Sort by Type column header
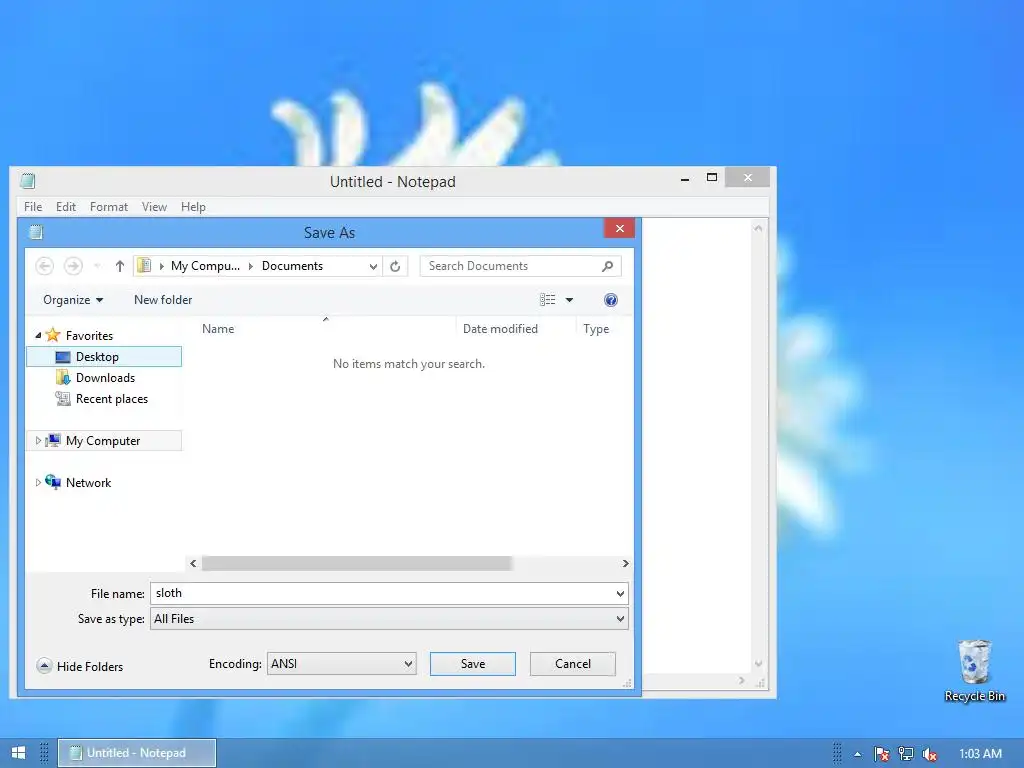 coord(596,328)
